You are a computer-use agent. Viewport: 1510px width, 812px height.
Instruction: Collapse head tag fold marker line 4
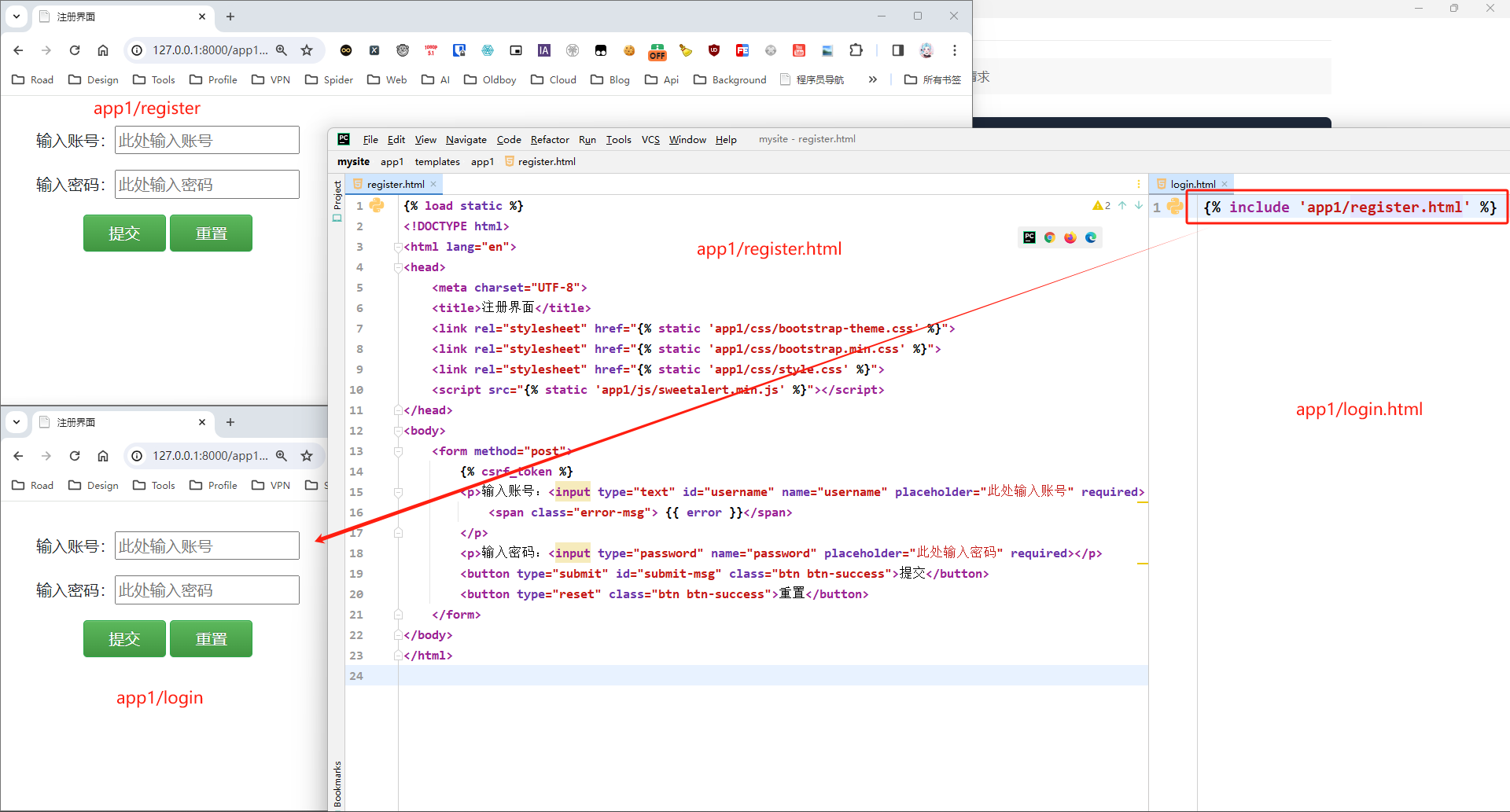398,267
